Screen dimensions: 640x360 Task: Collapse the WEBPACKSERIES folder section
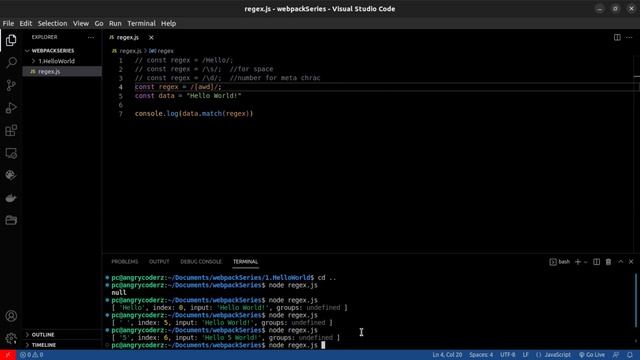(52, 51)
